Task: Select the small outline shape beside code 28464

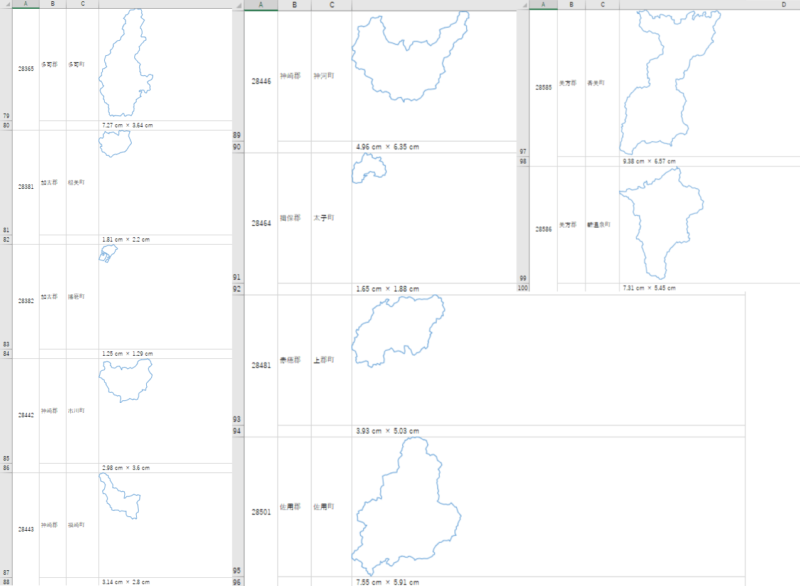Action: coord(369,168)
